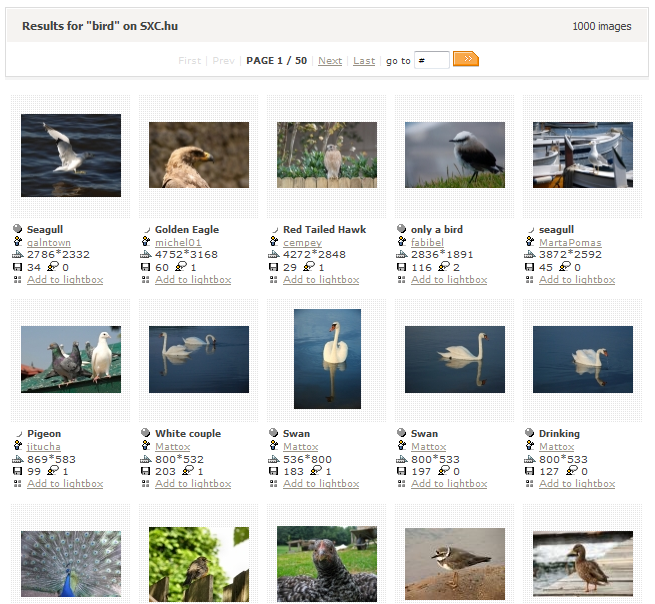
Task: Click the go to page number field
Action: coord(432,60)
